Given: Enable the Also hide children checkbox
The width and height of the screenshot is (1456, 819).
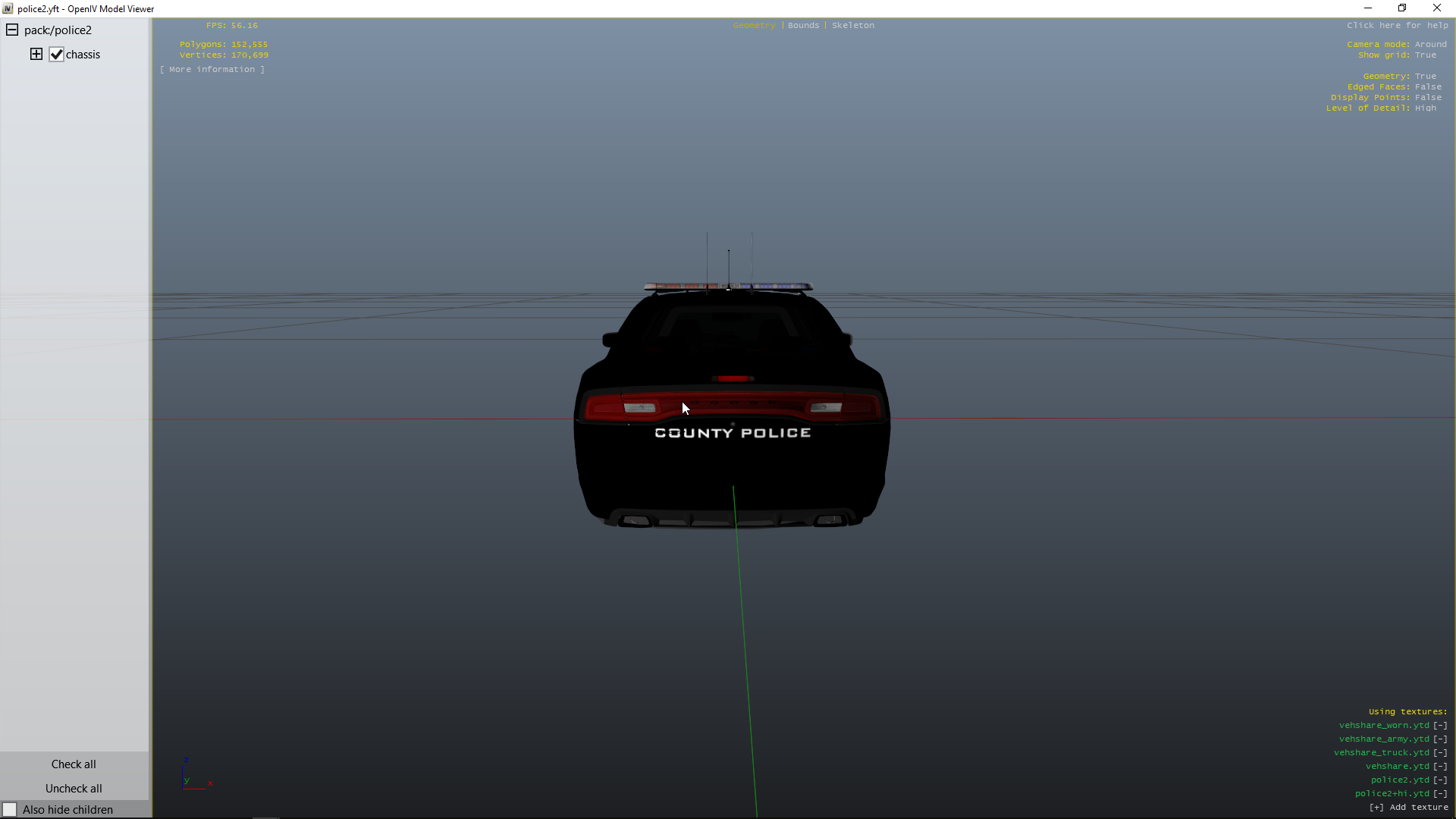Looking at the screenshot, I should pos(10,810).
